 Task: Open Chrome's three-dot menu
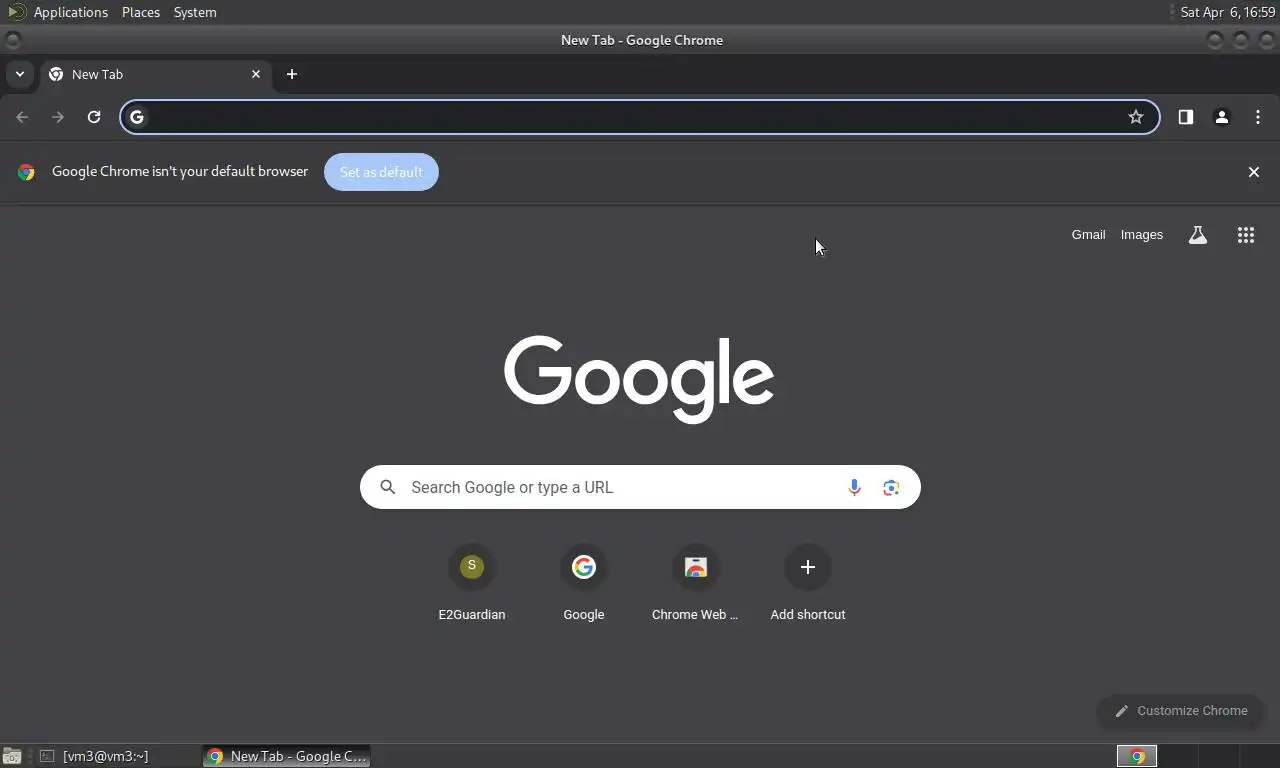[1258, 117]
